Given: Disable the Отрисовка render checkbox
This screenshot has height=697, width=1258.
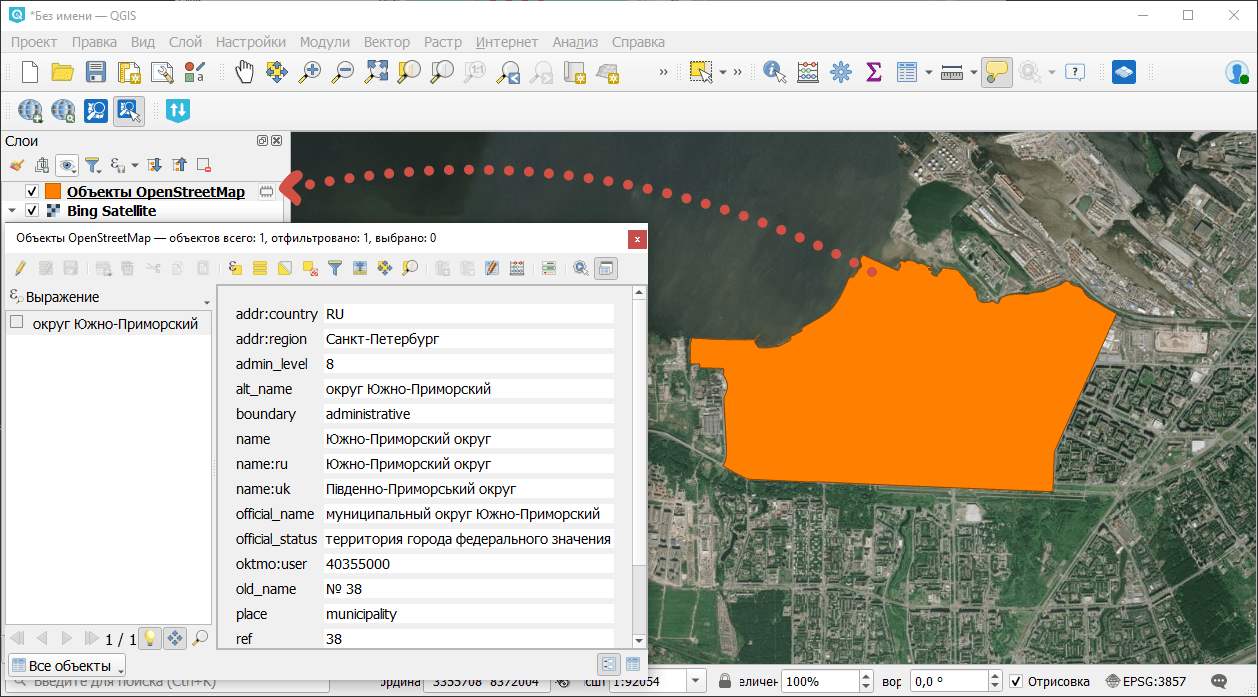Looking at the screenshot, I should [1016, 682].
